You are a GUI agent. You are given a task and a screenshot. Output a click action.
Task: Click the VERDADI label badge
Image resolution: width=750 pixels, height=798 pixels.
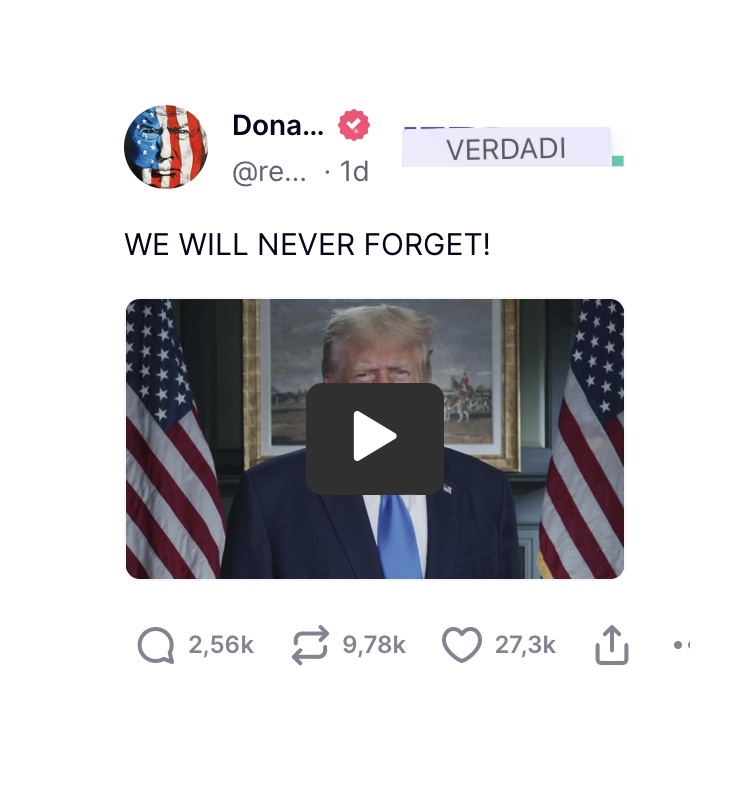506,148
